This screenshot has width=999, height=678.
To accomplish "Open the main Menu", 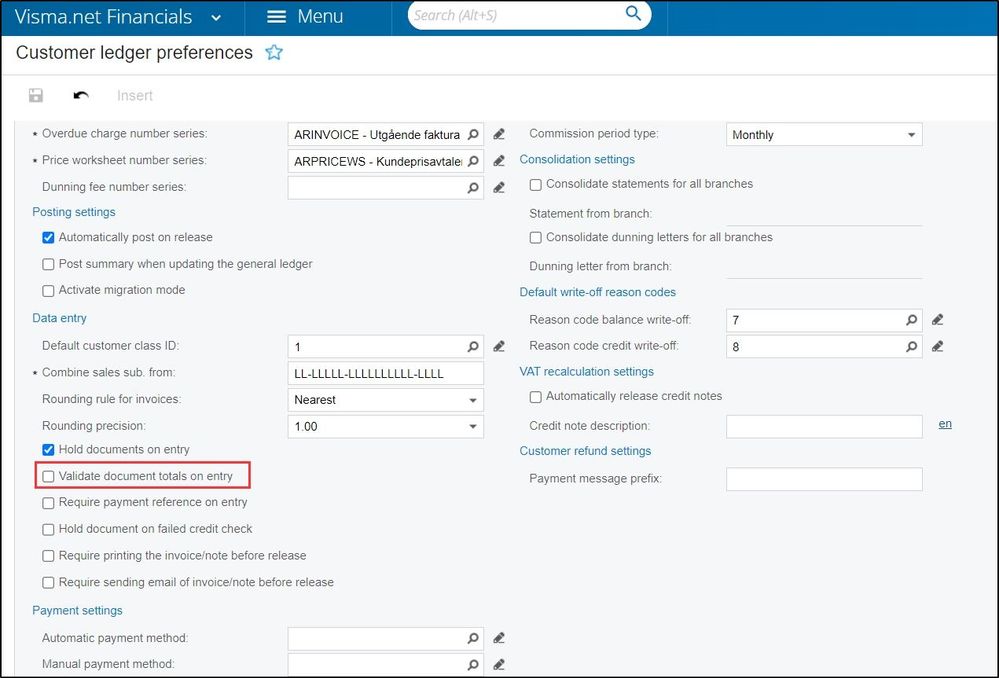I will coord(305,17).
